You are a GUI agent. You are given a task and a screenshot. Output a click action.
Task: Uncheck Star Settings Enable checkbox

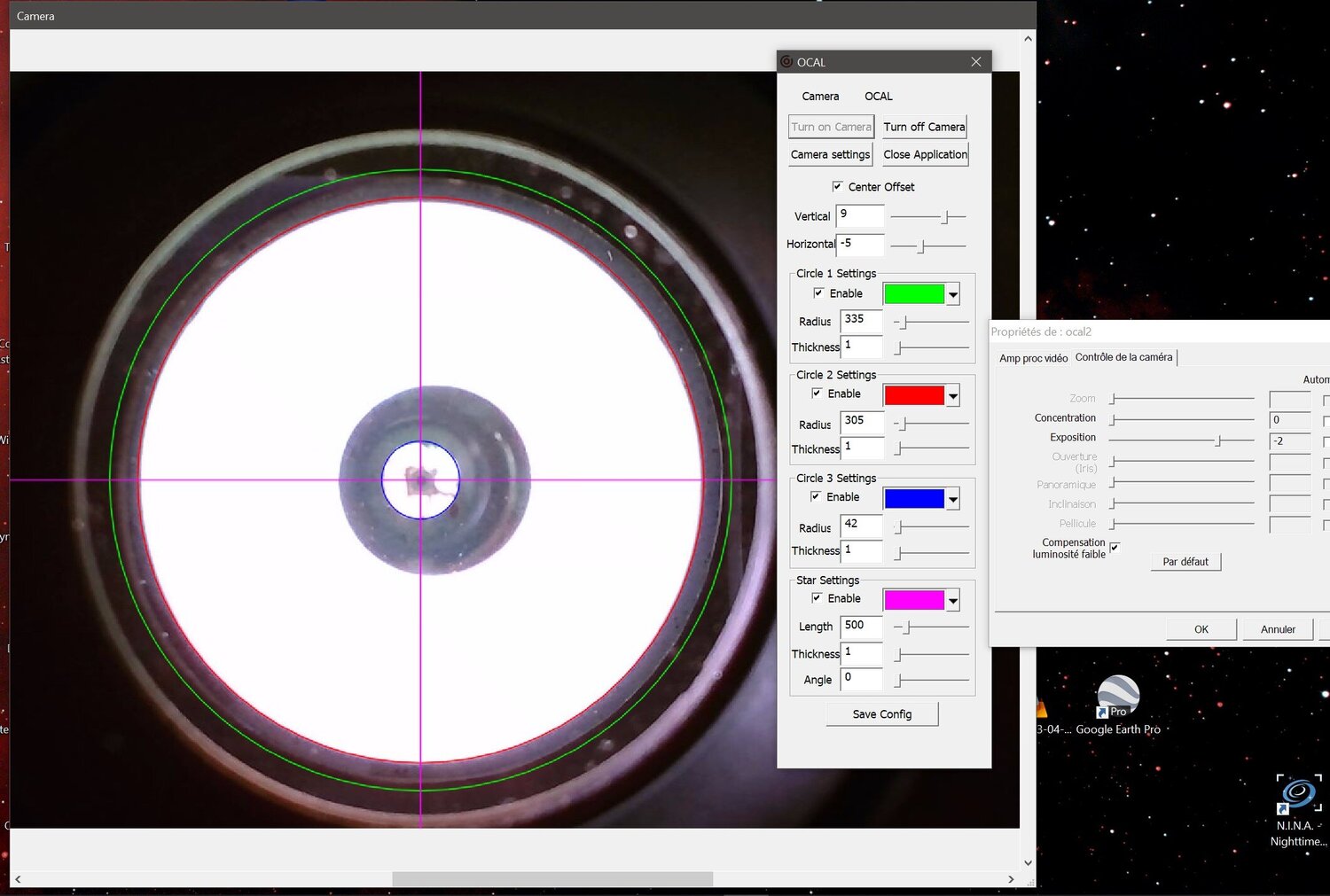817,598
